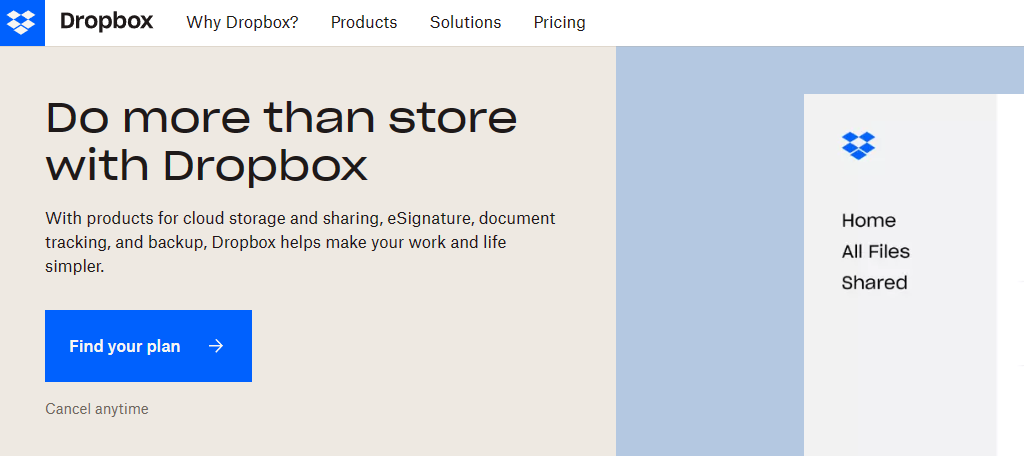Click the paragraph about cloud storage products
This screenshot has height=456, width=1024.
point(300,242)
